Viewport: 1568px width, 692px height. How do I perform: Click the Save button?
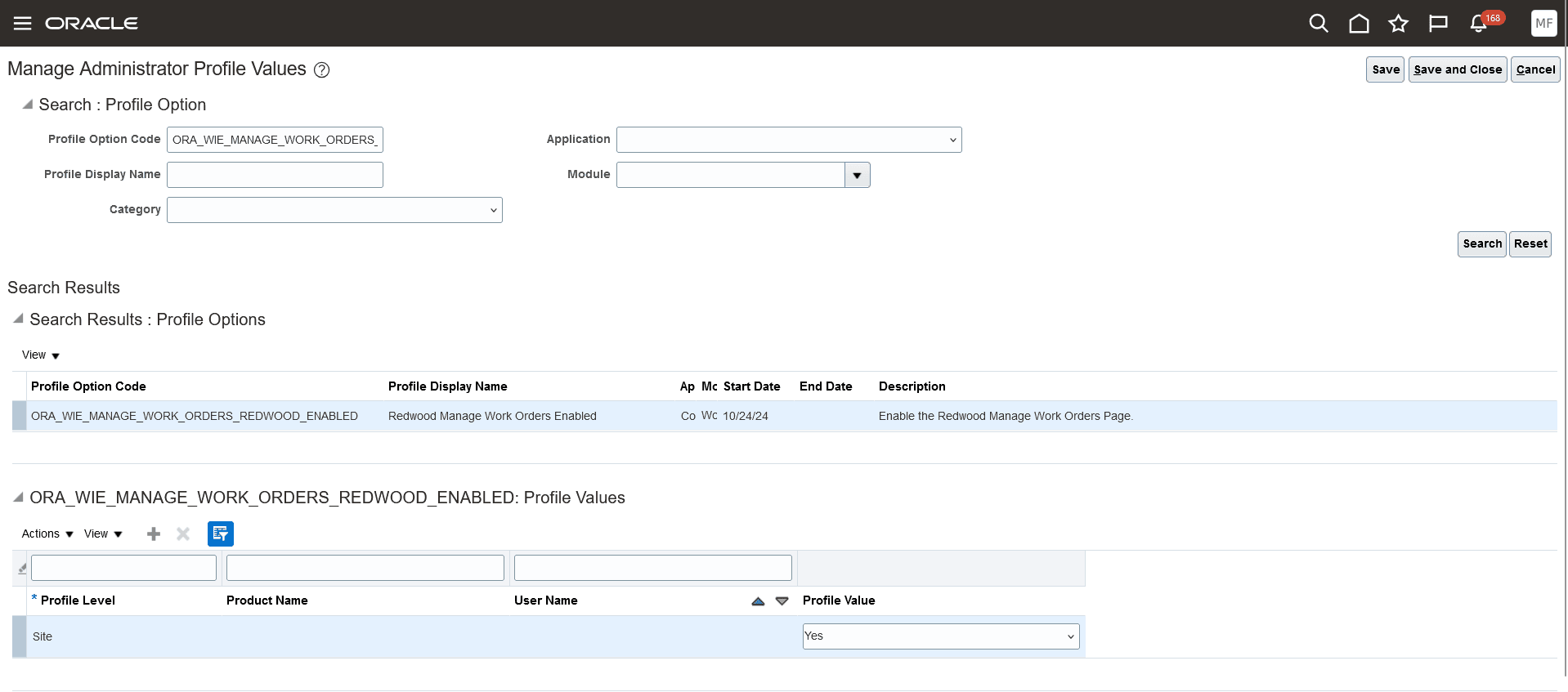1386,69
